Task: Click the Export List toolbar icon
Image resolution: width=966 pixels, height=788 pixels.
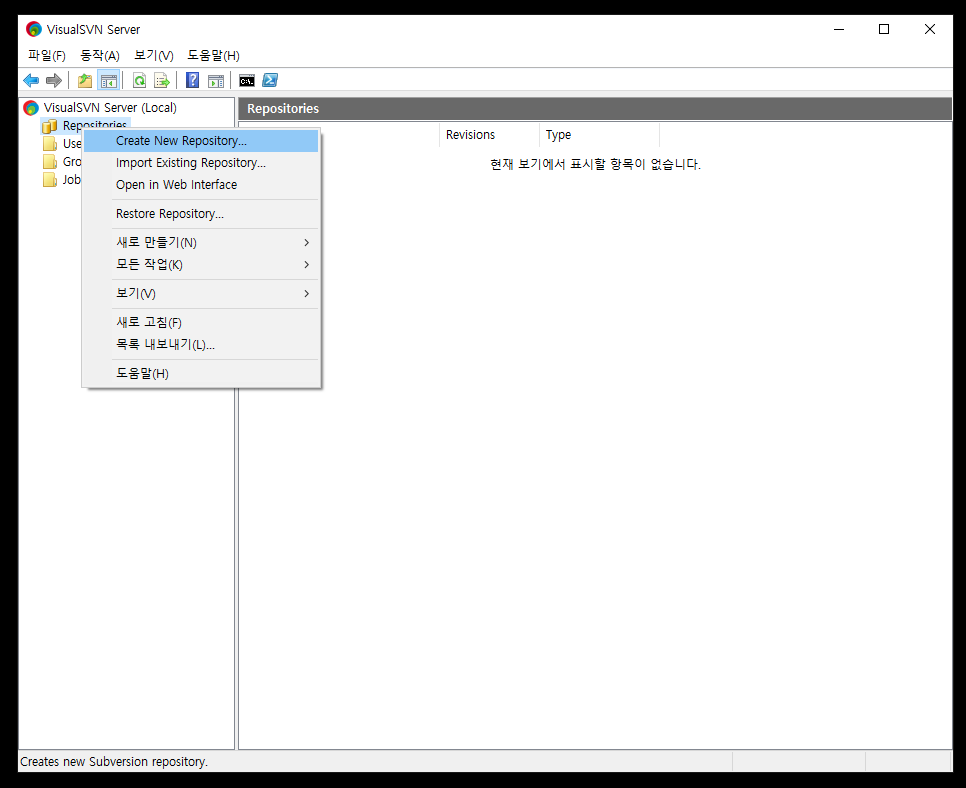Action: pyautogui.click(x=162, y=80)
